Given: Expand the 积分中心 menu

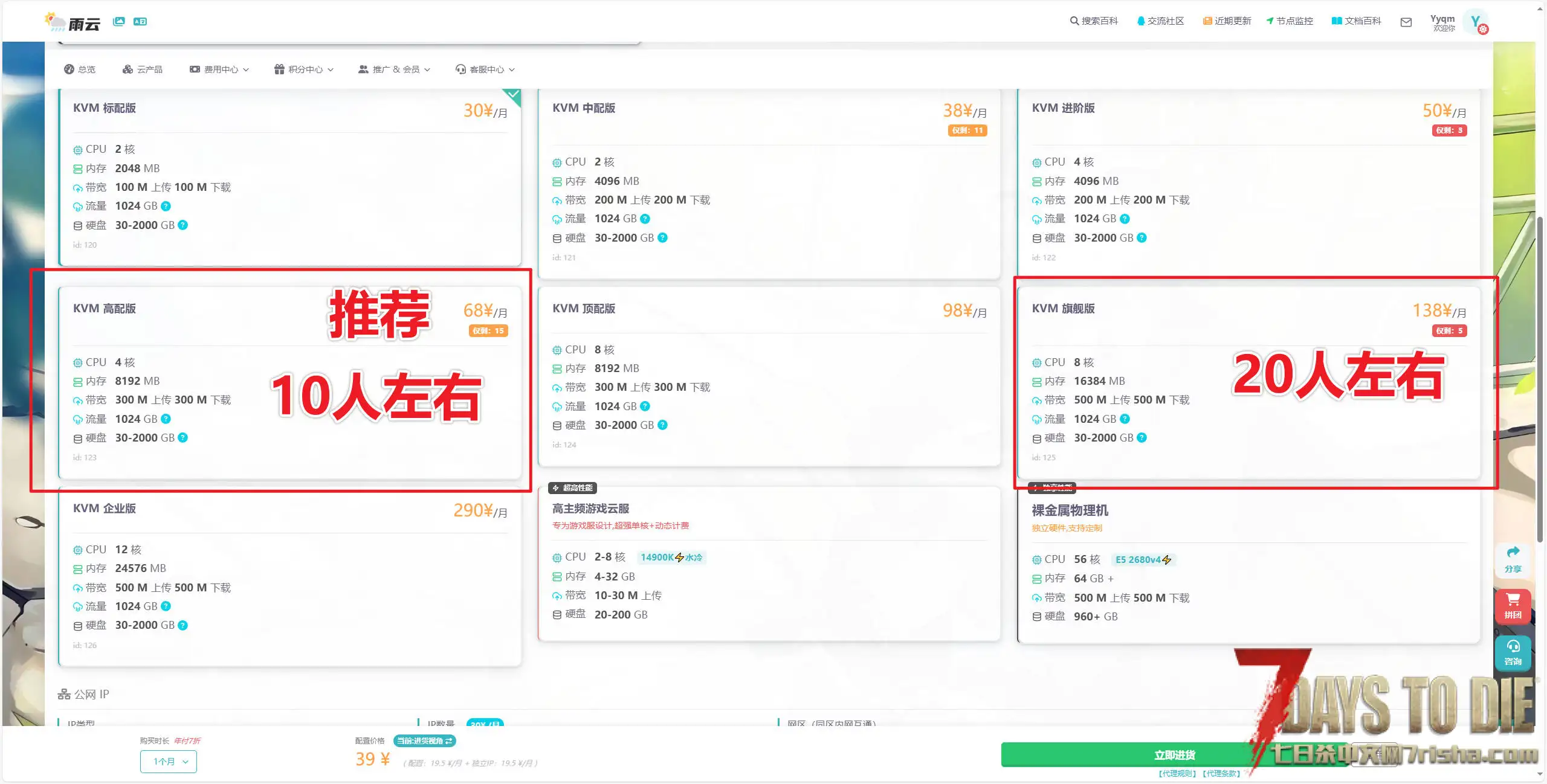Looking at the screenshot, I should [304, 69].
